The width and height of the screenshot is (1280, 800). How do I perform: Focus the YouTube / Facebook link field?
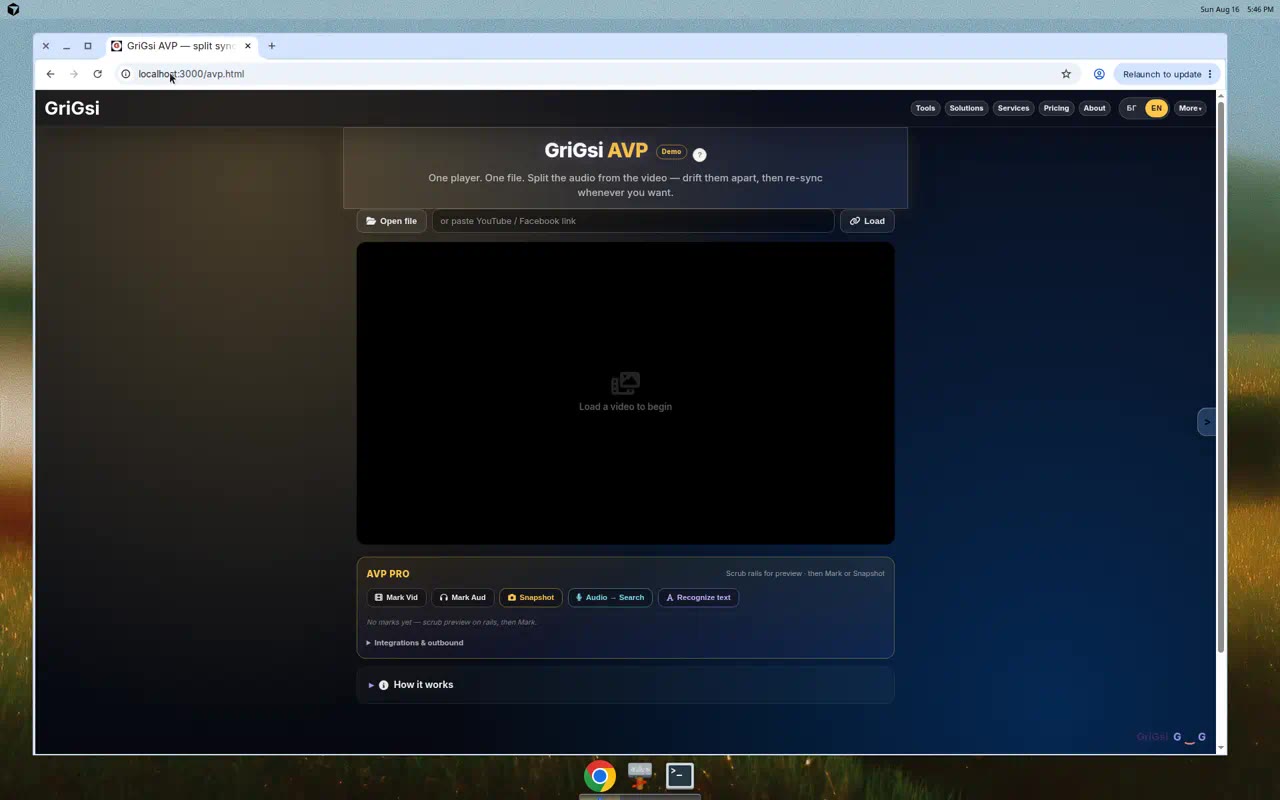pos(633,221)
